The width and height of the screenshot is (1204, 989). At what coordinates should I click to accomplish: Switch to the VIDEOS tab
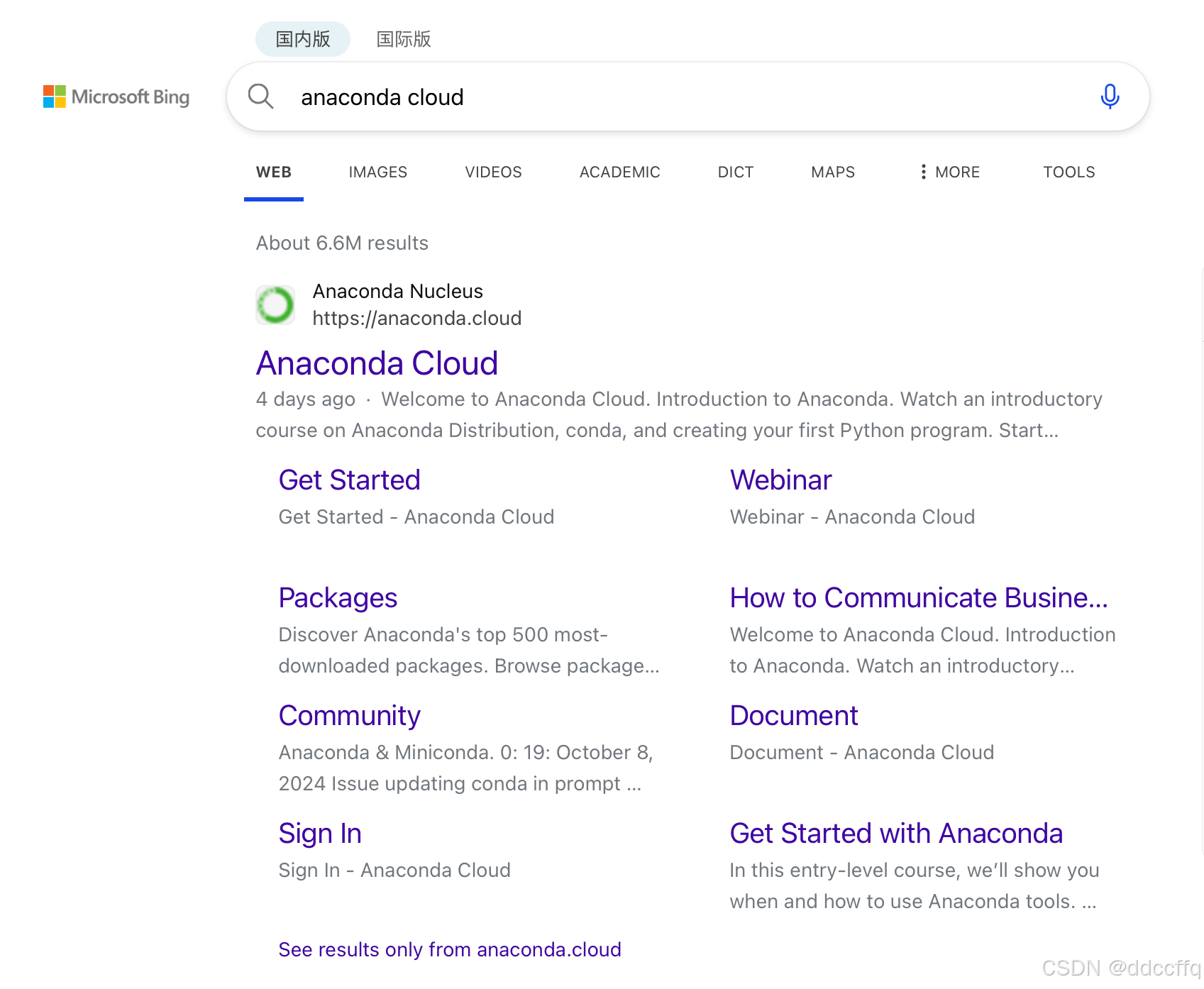[x=494, y=172]
